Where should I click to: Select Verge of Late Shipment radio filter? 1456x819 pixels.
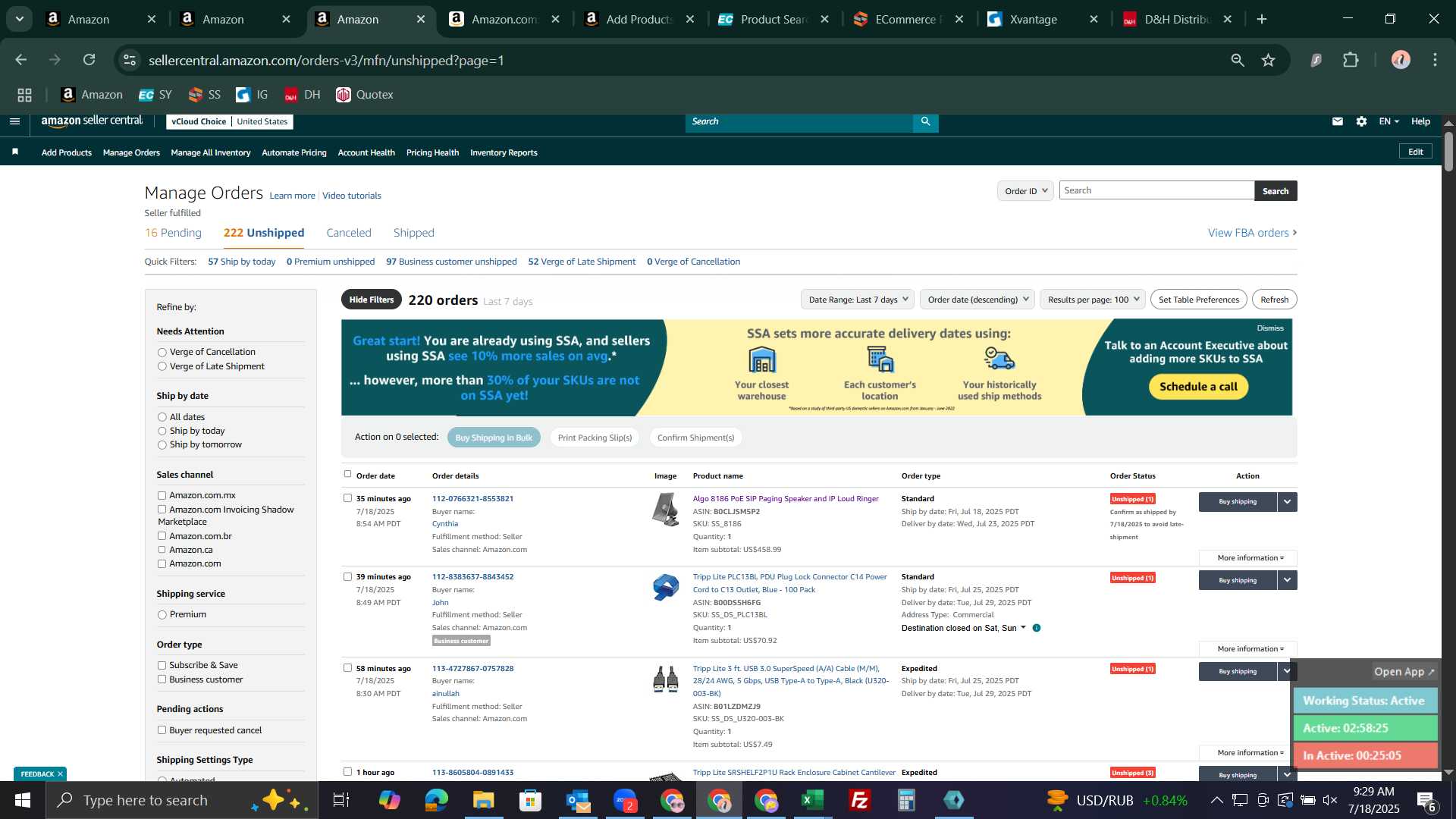click(x=162, y=367)
